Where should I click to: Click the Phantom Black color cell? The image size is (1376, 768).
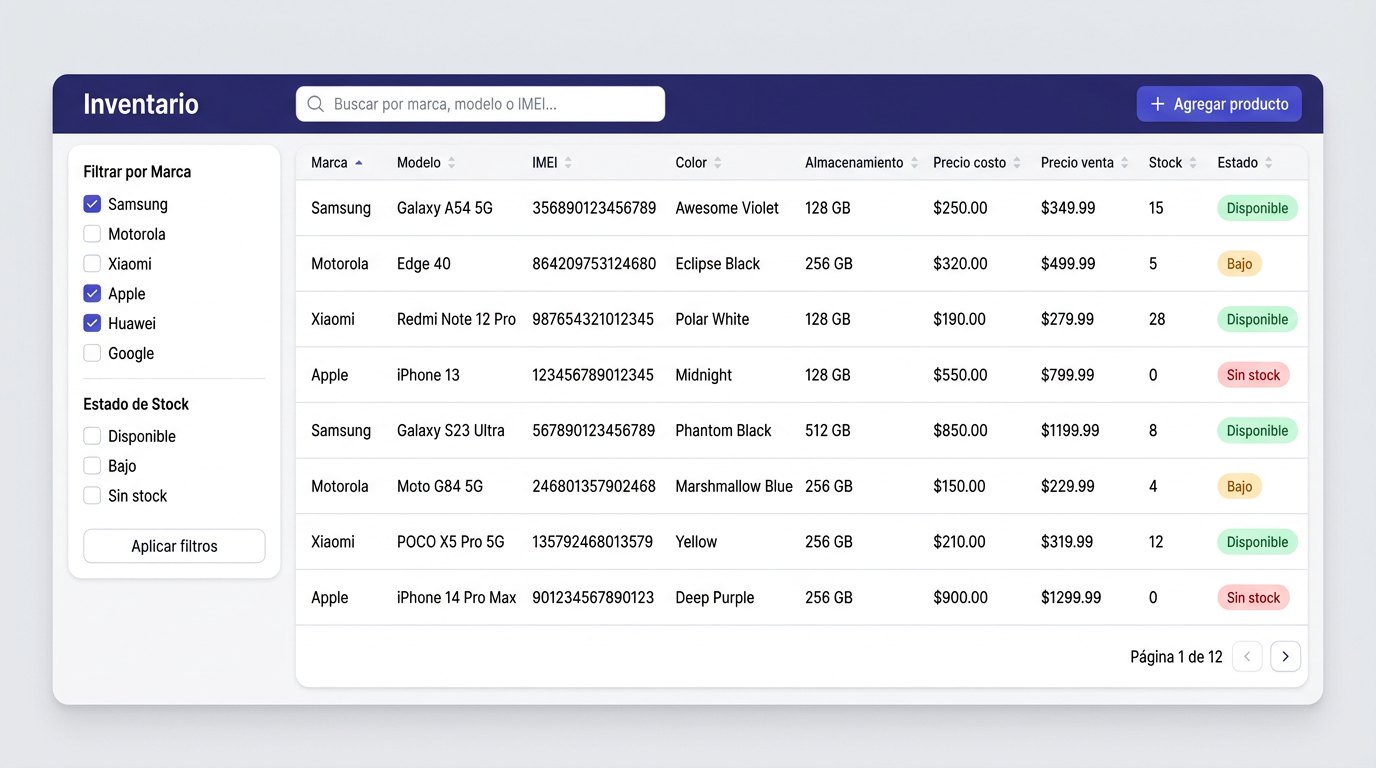tap(723, 430)
